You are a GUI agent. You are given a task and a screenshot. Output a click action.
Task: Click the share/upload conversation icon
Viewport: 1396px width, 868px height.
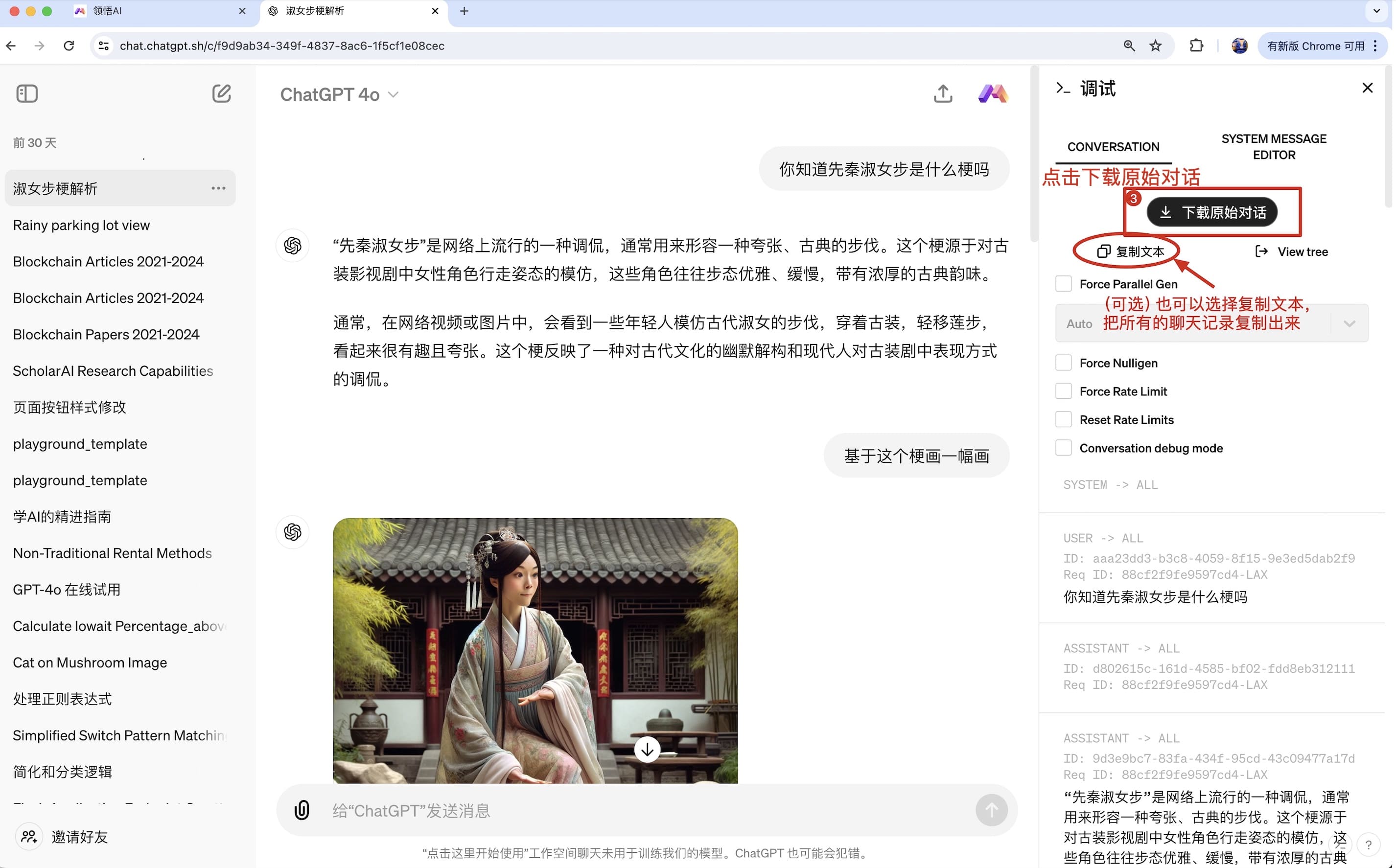click(x=942, y=93)
